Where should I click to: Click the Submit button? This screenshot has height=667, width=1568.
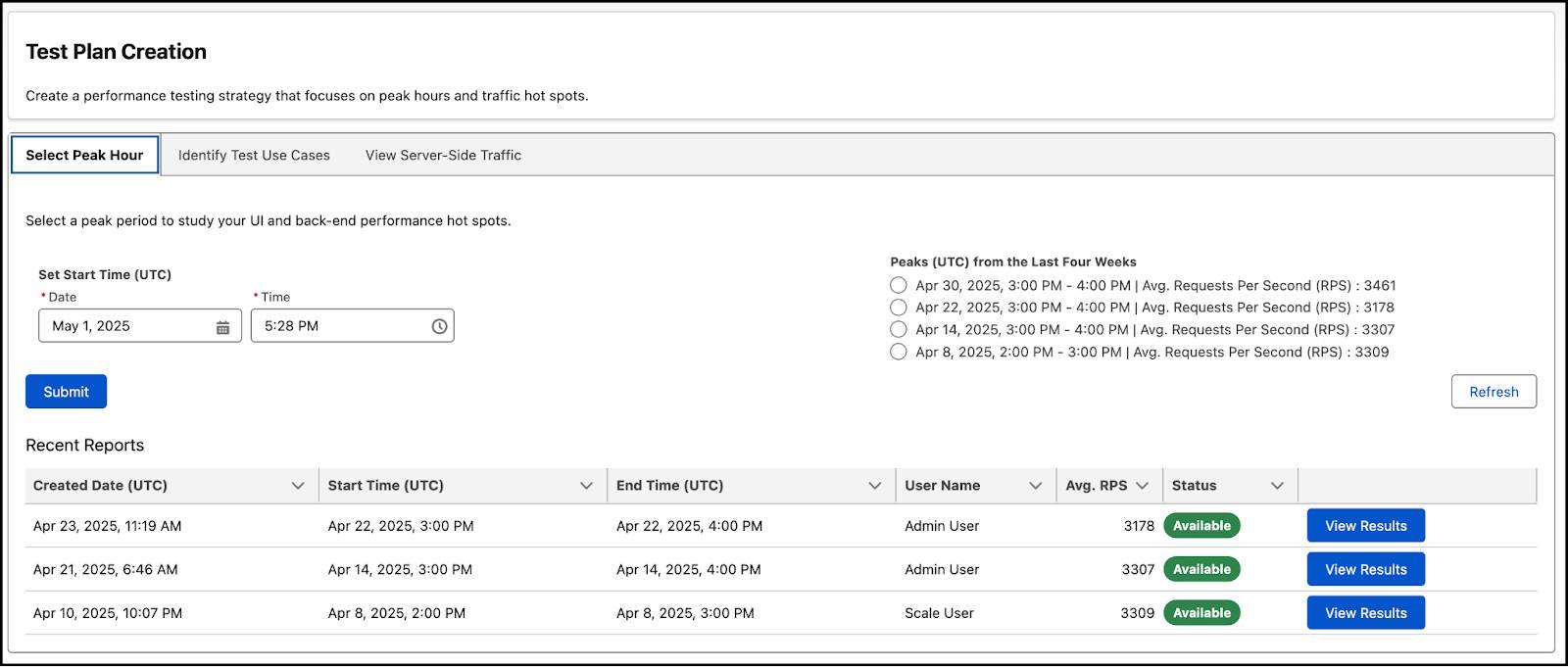pyautogui.click(x=66, y=392)
